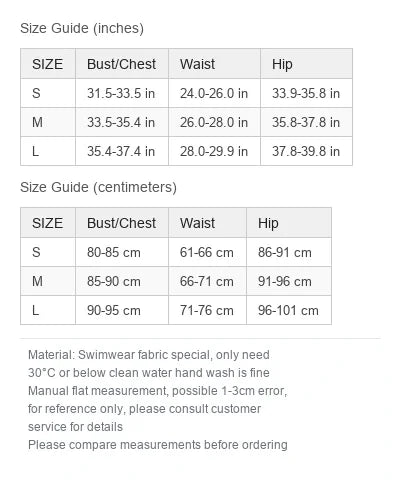The image size is (400, 486).
Task: Click 'Please compare measurements before ordering' text
Action: 158,445
